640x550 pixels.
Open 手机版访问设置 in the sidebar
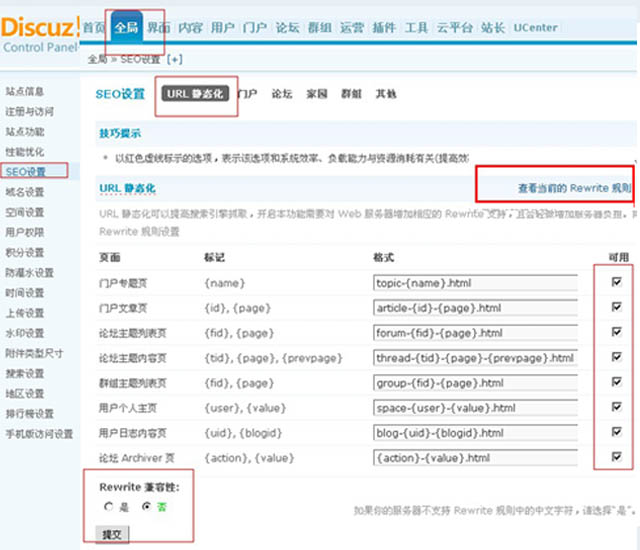[x=39, y=434]
